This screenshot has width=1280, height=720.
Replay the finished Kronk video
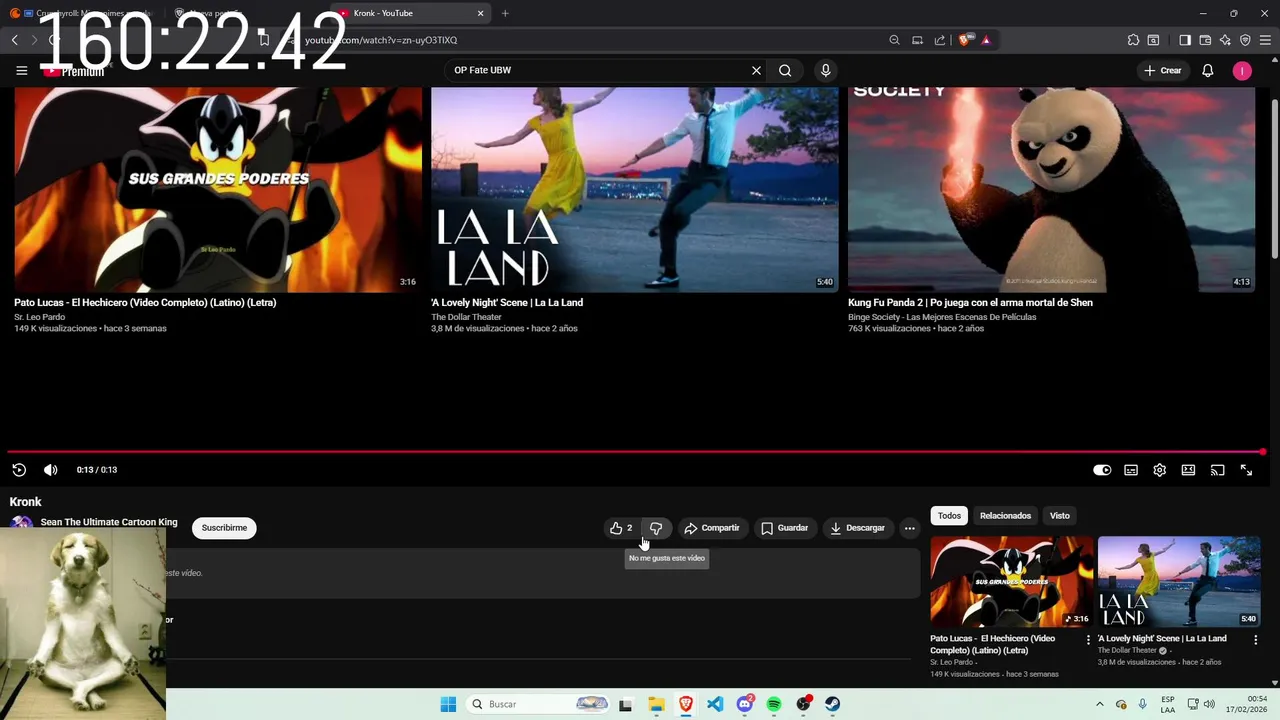19,470
